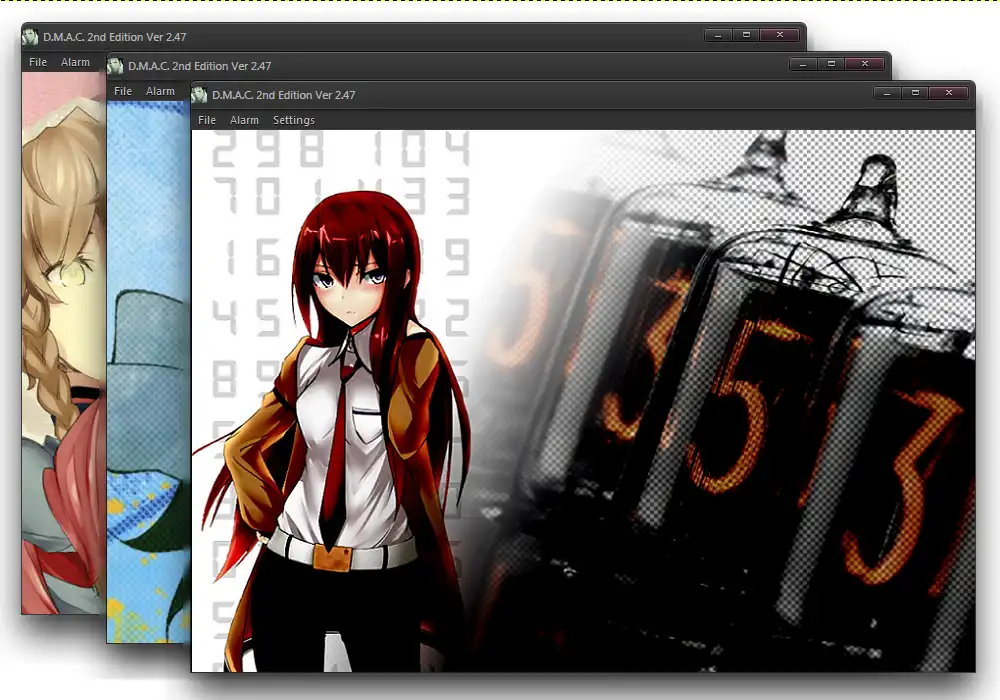Minimize the middle D.M.A.C. window

(803, 64)
